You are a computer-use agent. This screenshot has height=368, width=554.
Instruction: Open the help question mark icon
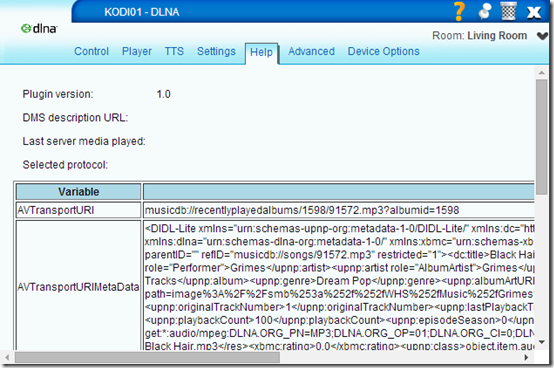[459, 11]
